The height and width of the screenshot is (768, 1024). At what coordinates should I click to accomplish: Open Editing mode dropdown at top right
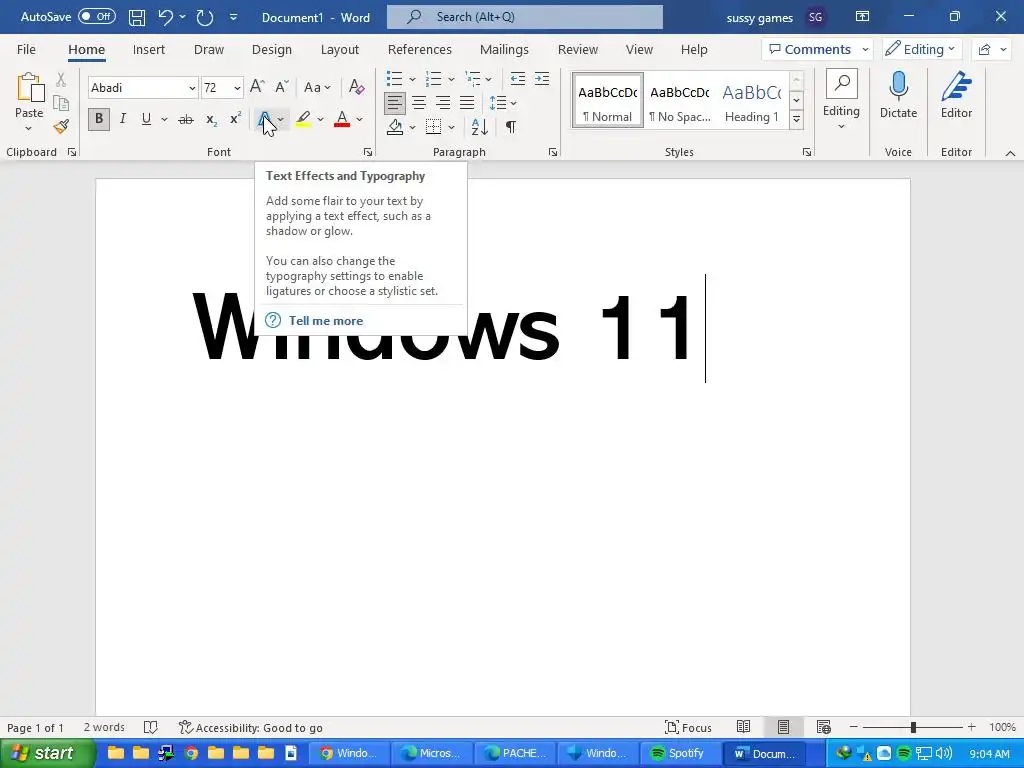click(x=920, y=50)
